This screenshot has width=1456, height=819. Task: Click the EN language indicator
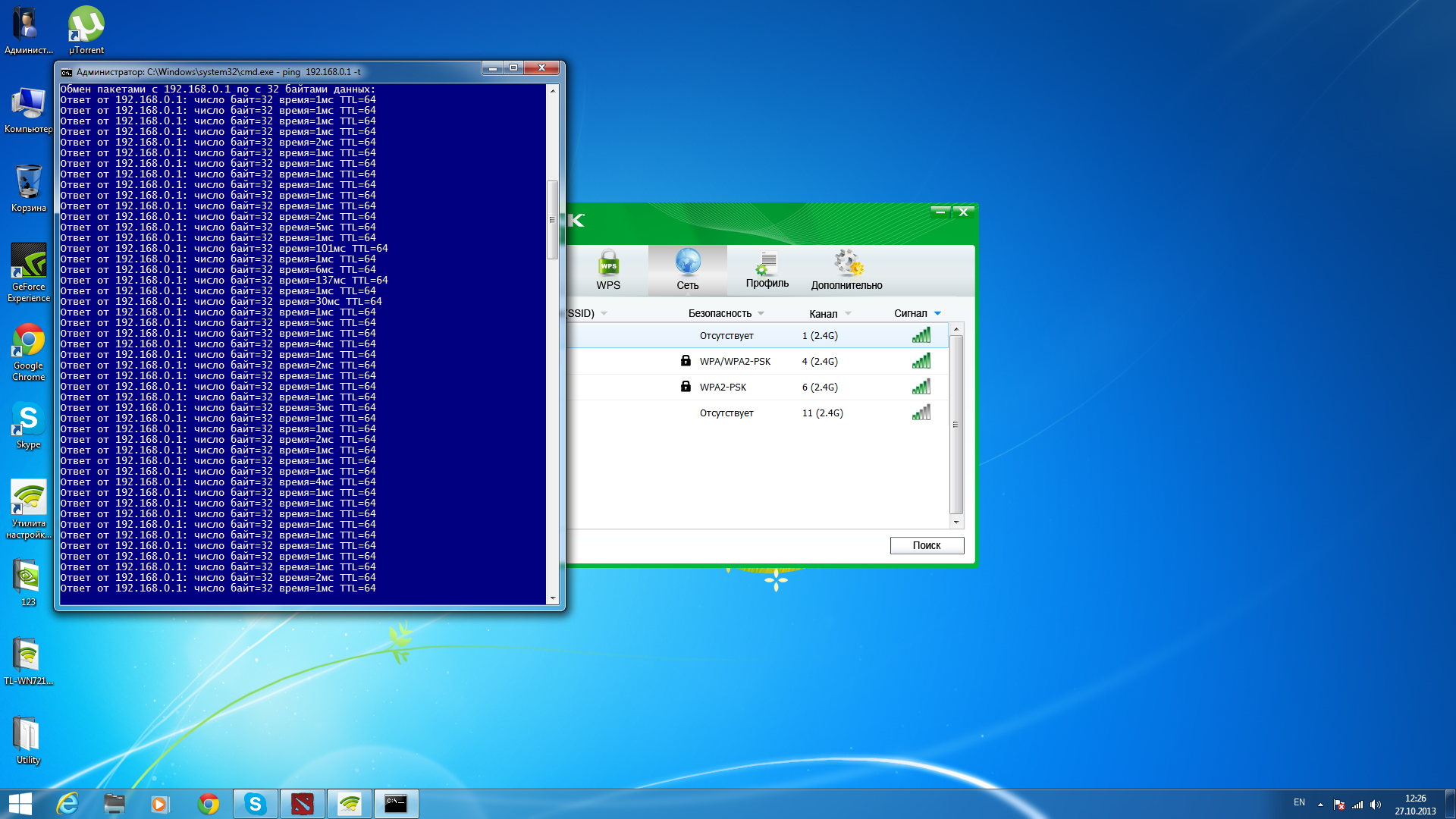(1299, 802)
